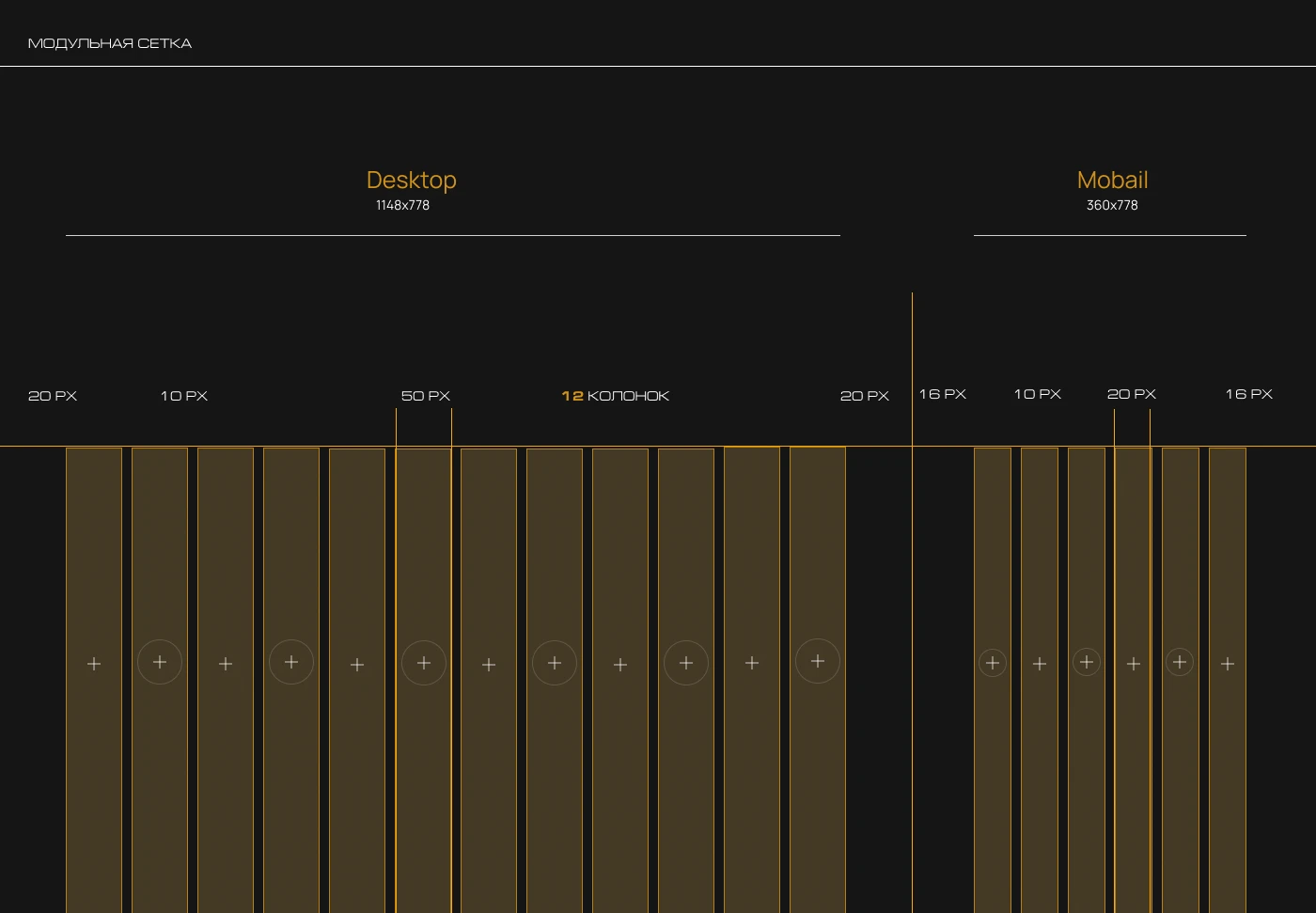
Task: Click the circled plus in the last desktop column
Action: pos(818,661)
